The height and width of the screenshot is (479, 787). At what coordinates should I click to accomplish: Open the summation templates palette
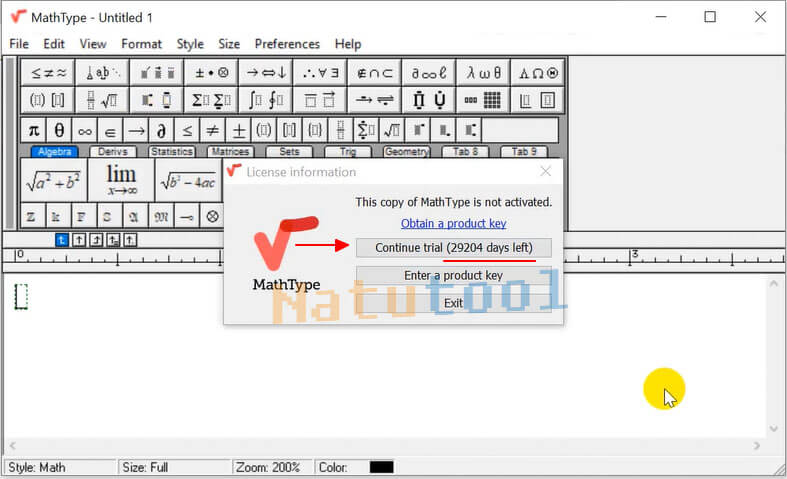[211, 100]
